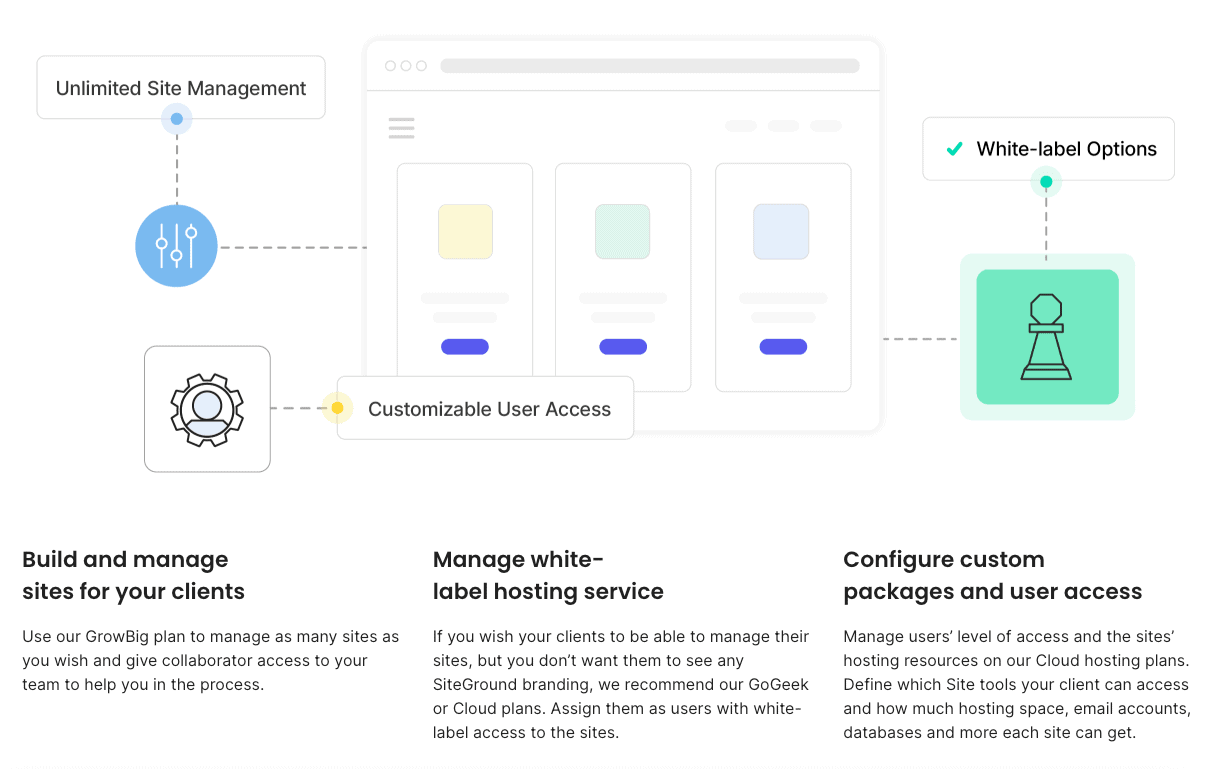This screenshot has height=769, width=1231.
Task: Select the green square thumbnail on middle card
Action: pos(622,231)
